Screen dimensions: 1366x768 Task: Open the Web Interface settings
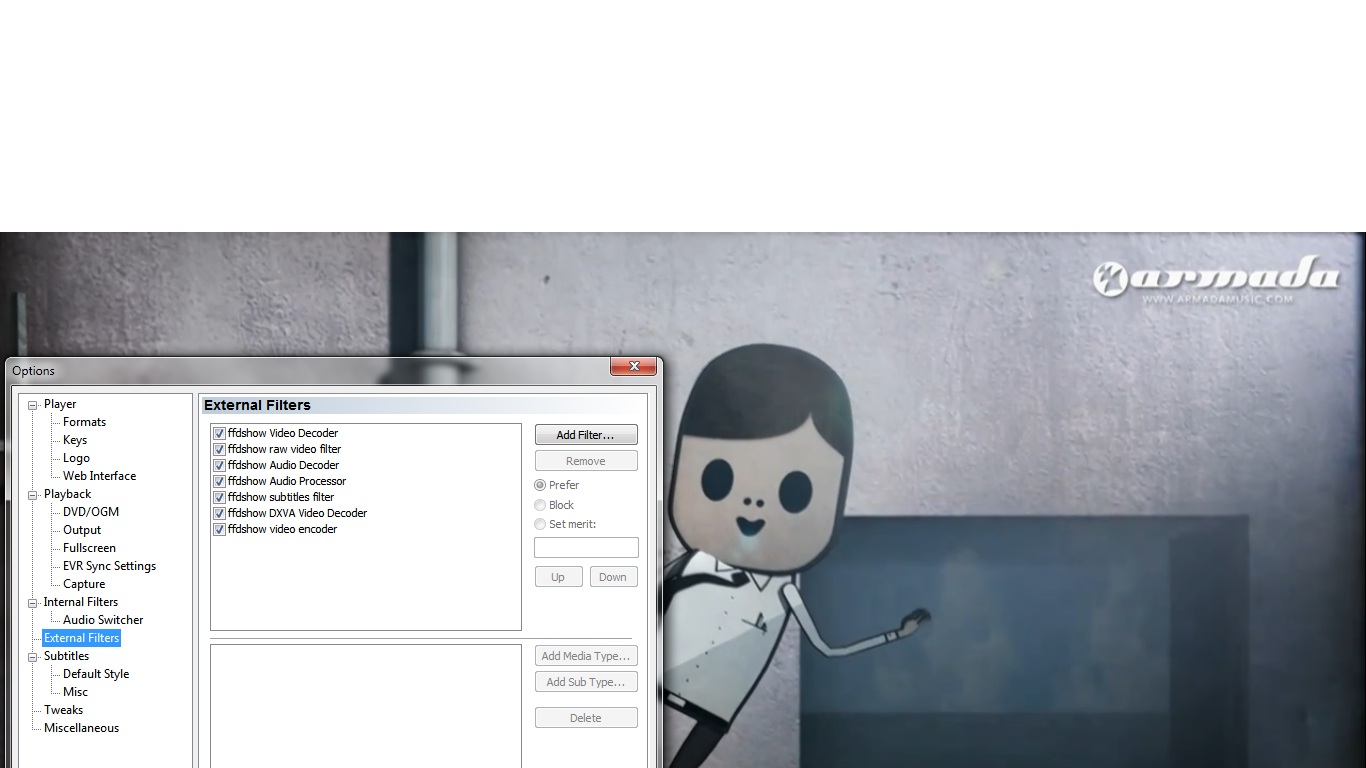(x=99, y=476)
